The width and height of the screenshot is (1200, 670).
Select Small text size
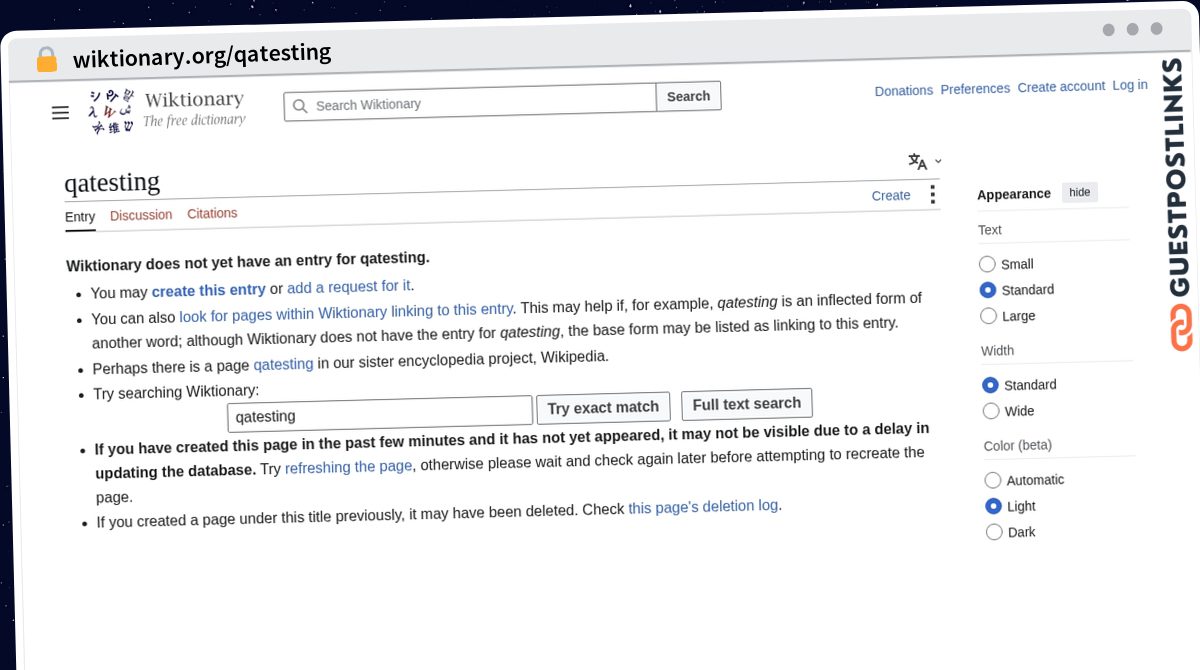click(x=987, y=264)
